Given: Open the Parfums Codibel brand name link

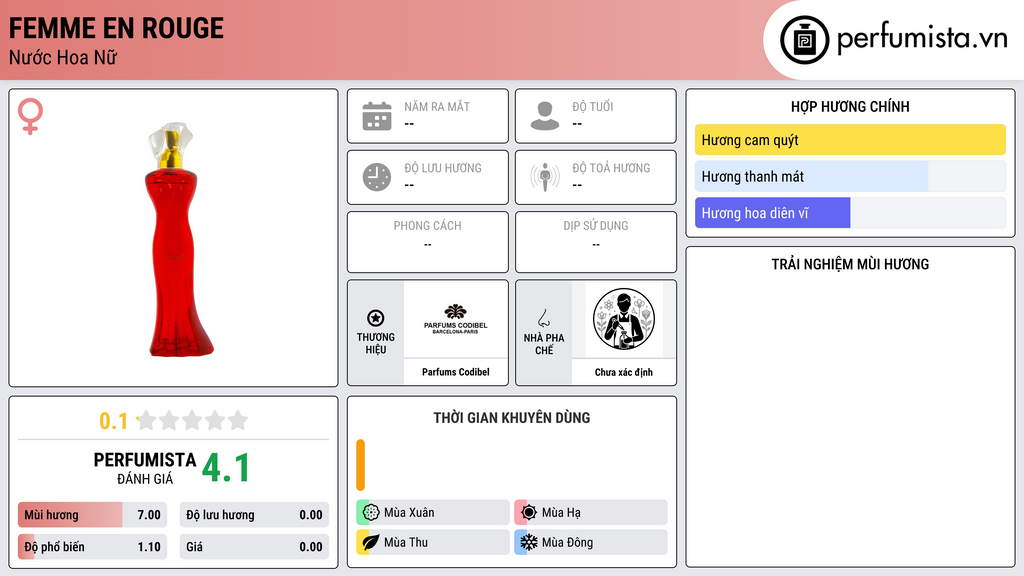Looking at the screenshot, I should (x=456, y=372).
